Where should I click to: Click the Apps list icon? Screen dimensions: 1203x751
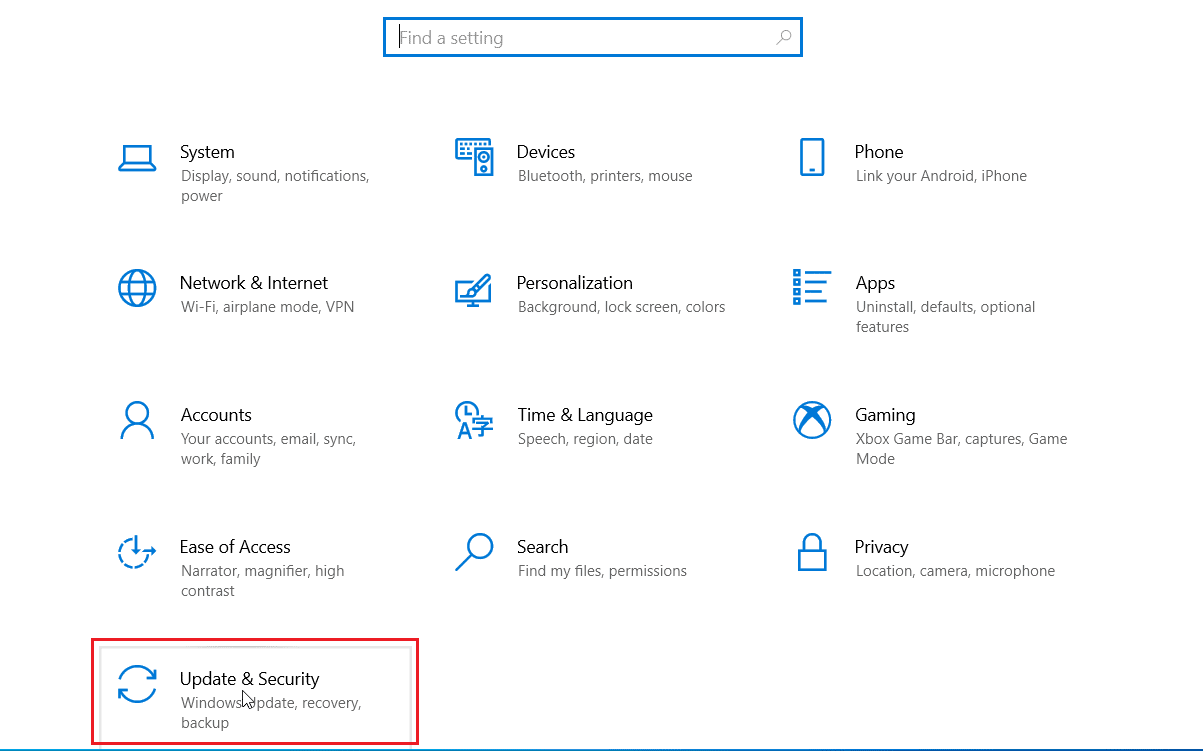click(x=811, y=286)
